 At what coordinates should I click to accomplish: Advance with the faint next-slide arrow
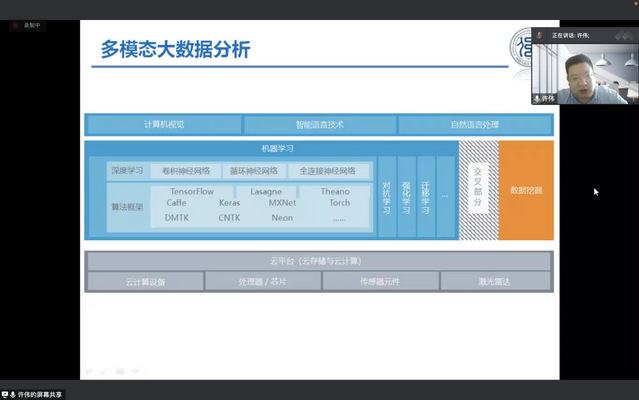pos(135,371)
